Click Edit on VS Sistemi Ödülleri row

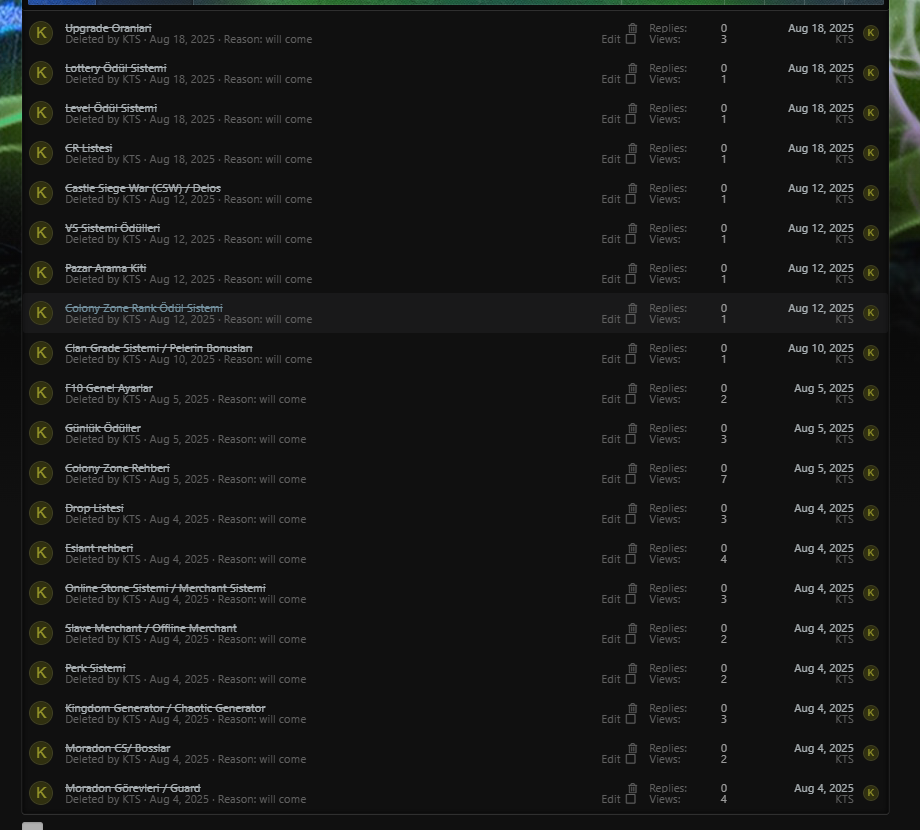(x=610, y=239)
